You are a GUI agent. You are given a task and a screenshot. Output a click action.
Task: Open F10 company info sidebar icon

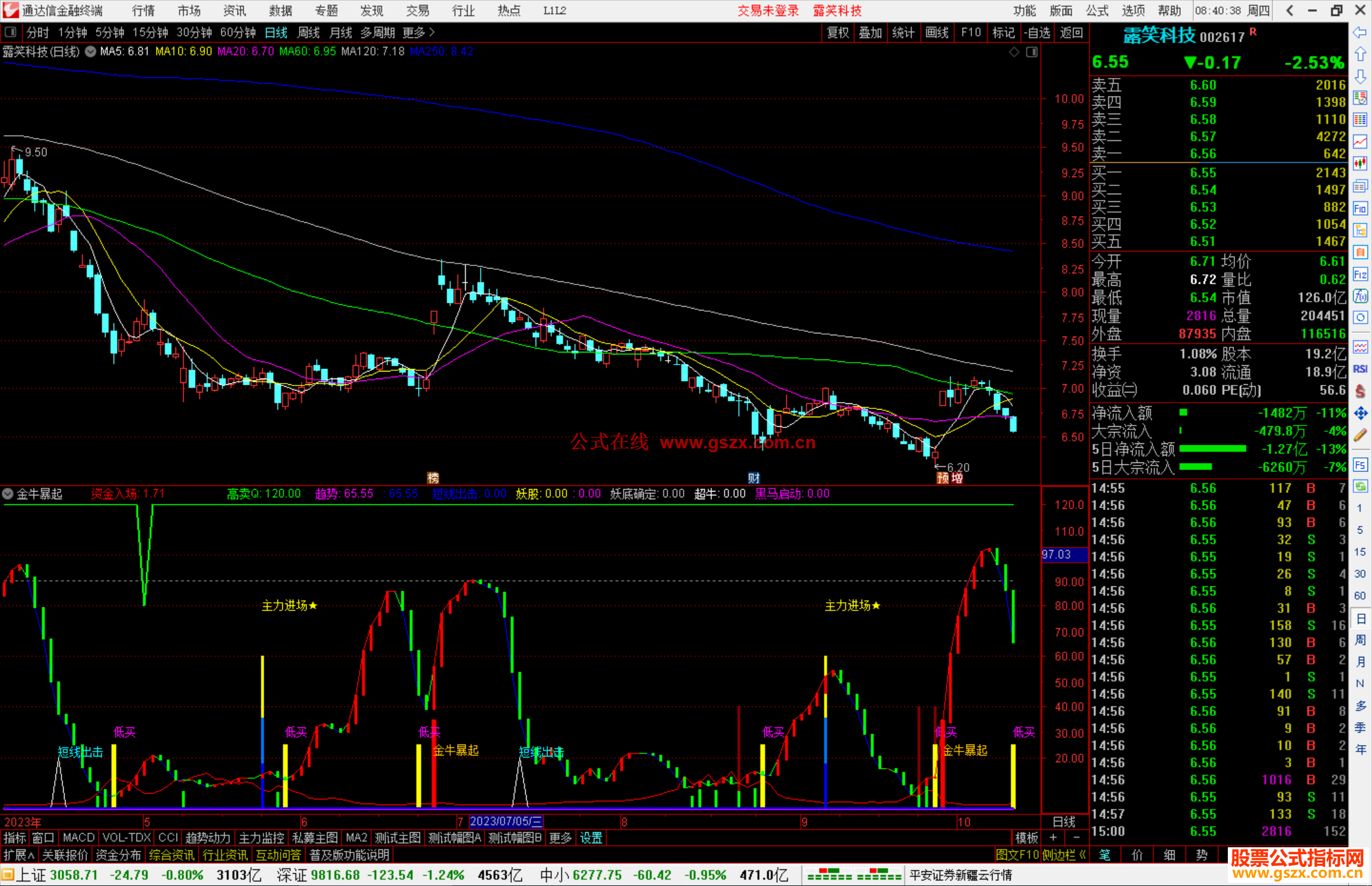click(1360, 208)
